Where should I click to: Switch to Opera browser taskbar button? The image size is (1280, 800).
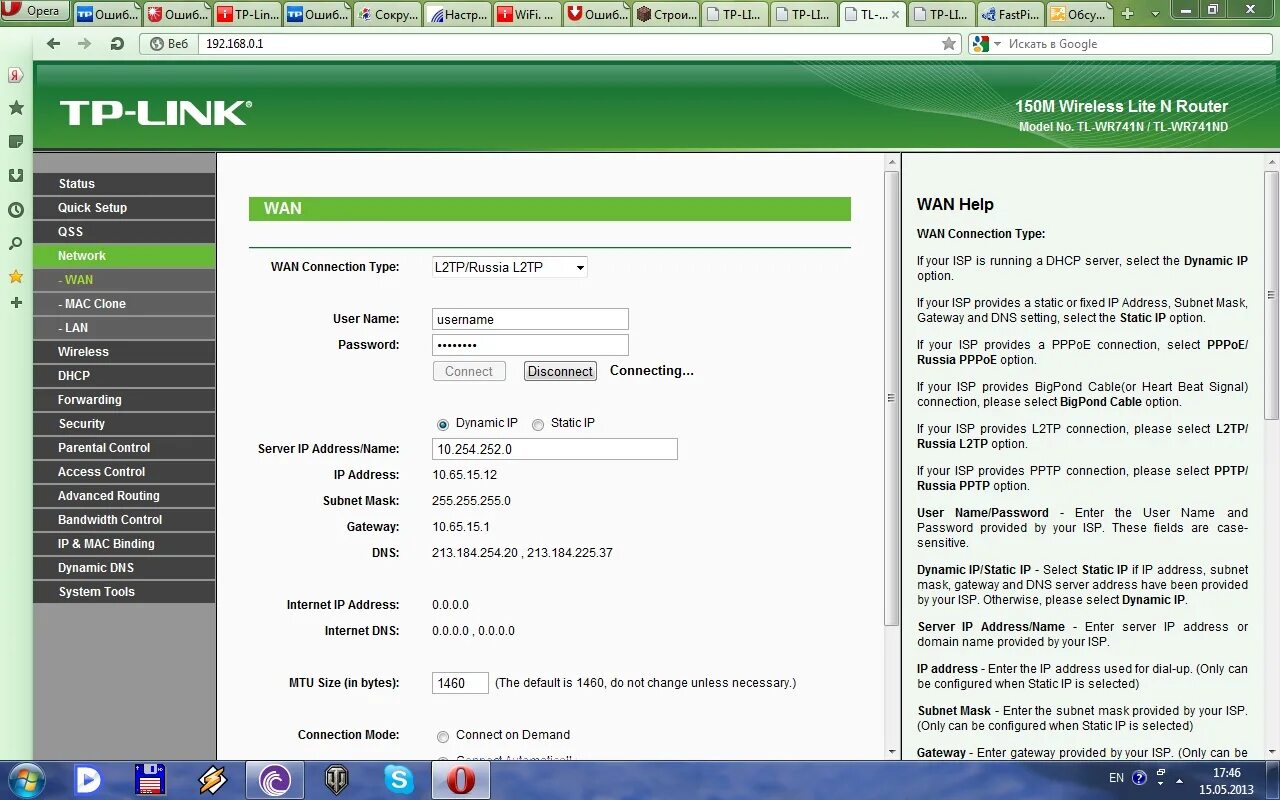pyautogui.click(x=461, y=779)
